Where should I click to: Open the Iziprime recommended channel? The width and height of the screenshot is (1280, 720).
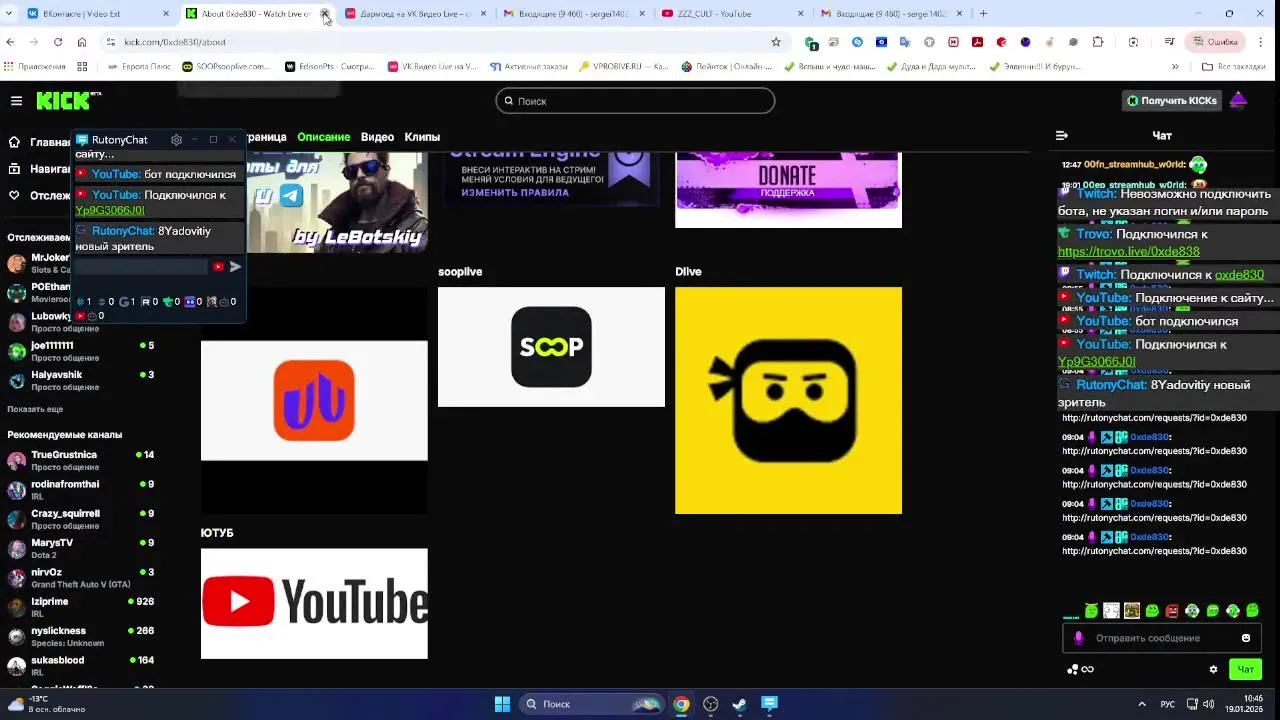[80, 607]
